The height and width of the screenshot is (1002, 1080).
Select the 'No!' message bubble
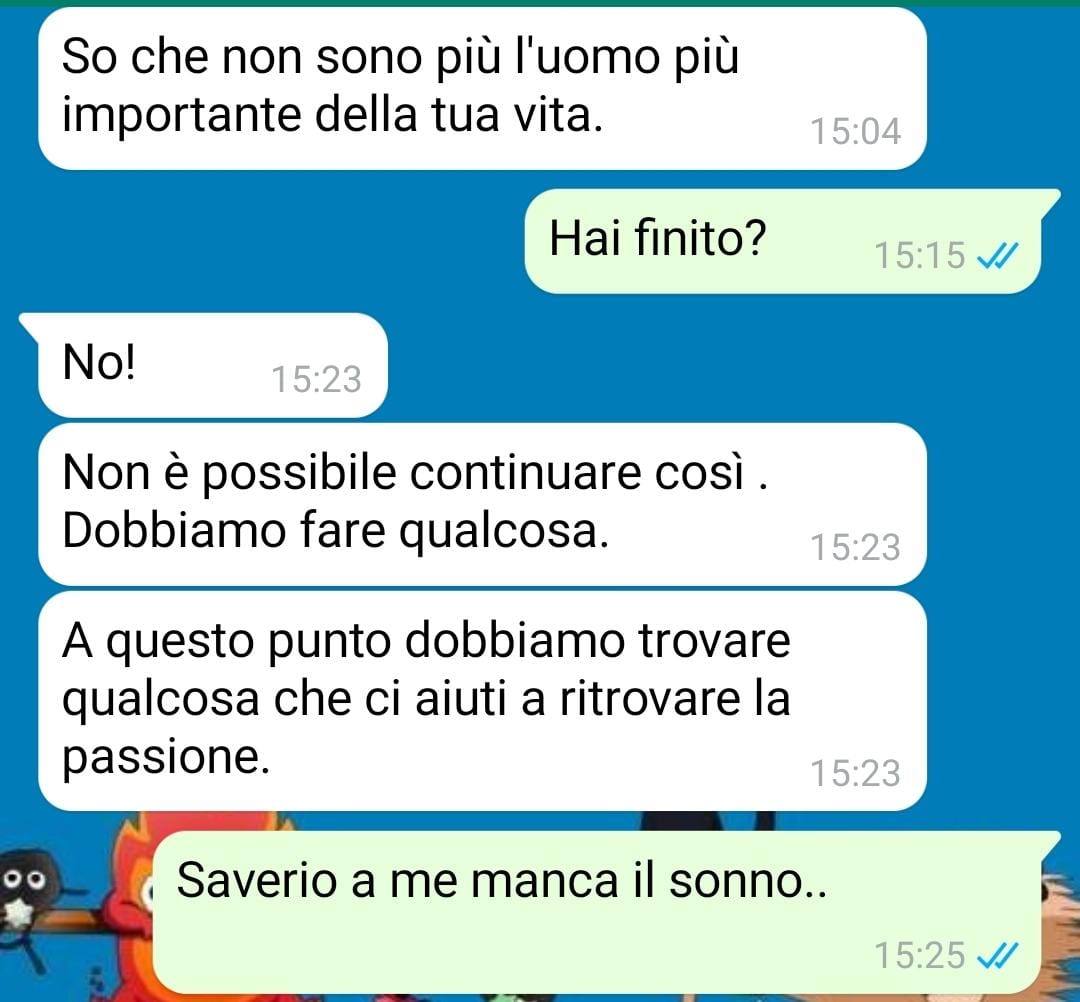point(205,364)
